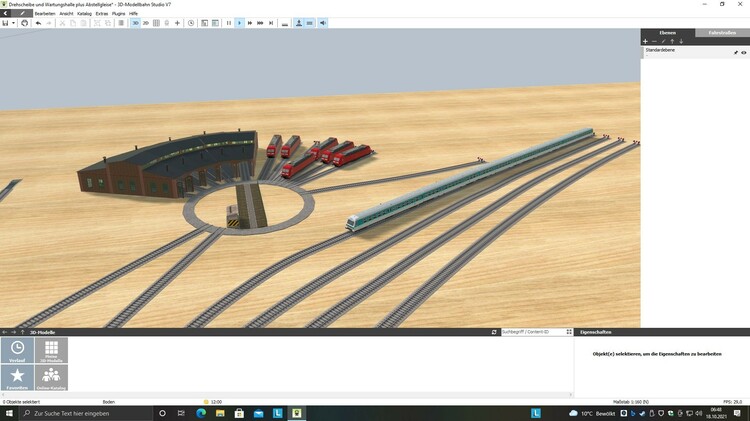
Task: Select the Standardebene layer row
Action: (695, 52)
